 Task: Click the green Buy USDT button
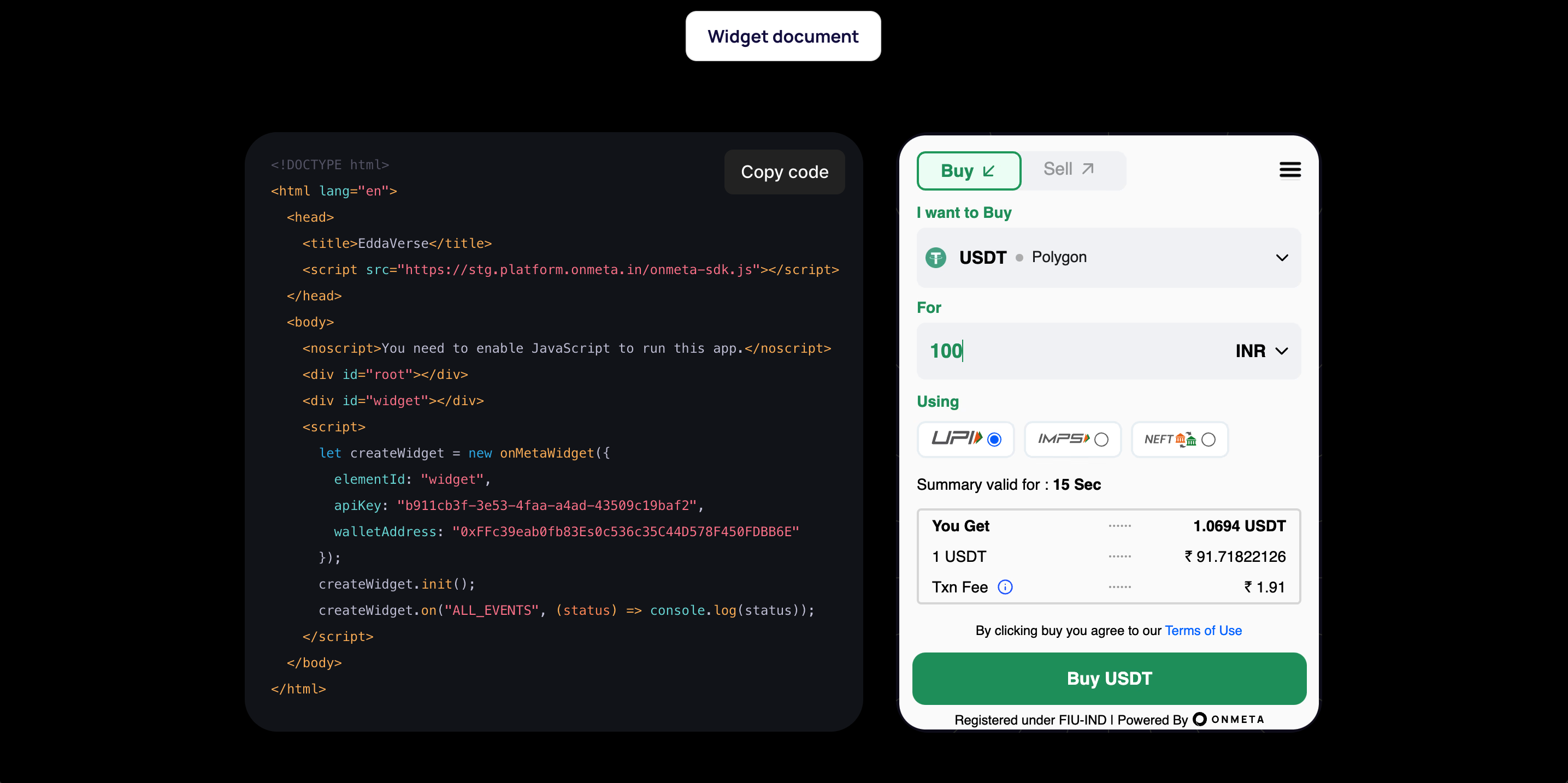1109,678
